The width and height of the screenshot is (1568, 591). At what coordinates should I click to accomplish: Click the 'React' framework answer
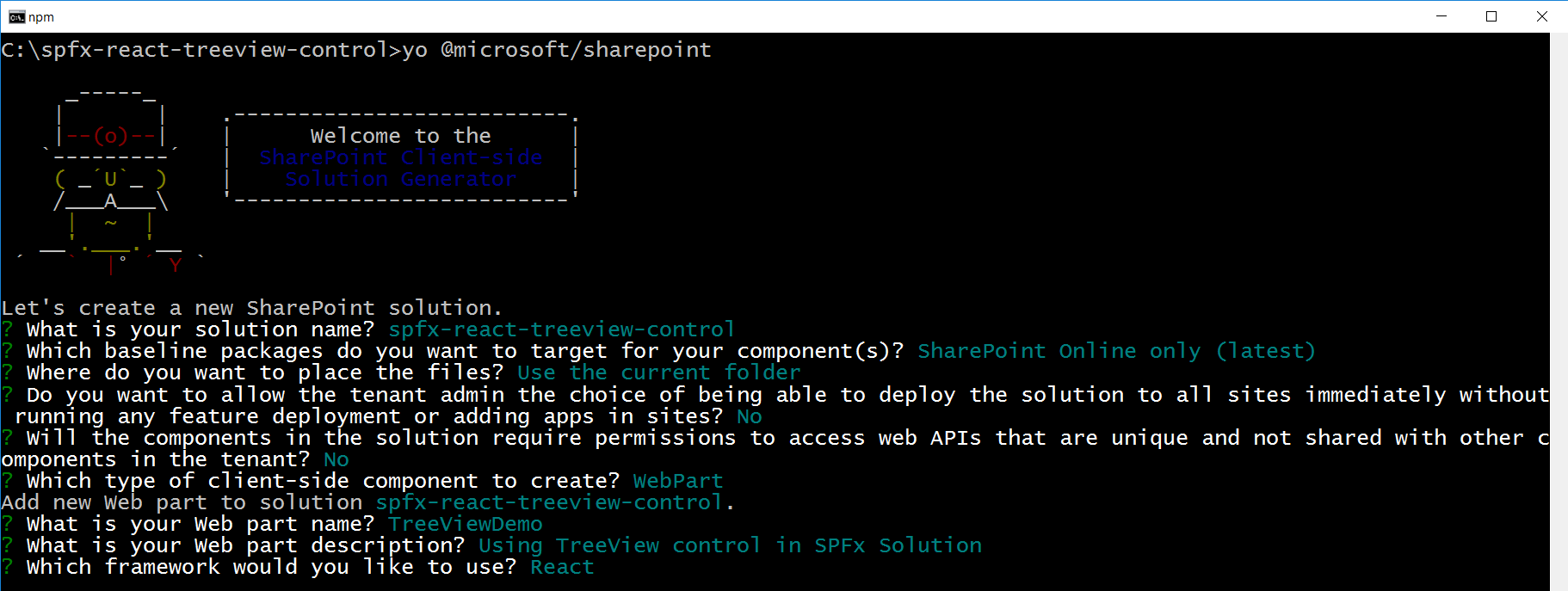pos(562,567)
